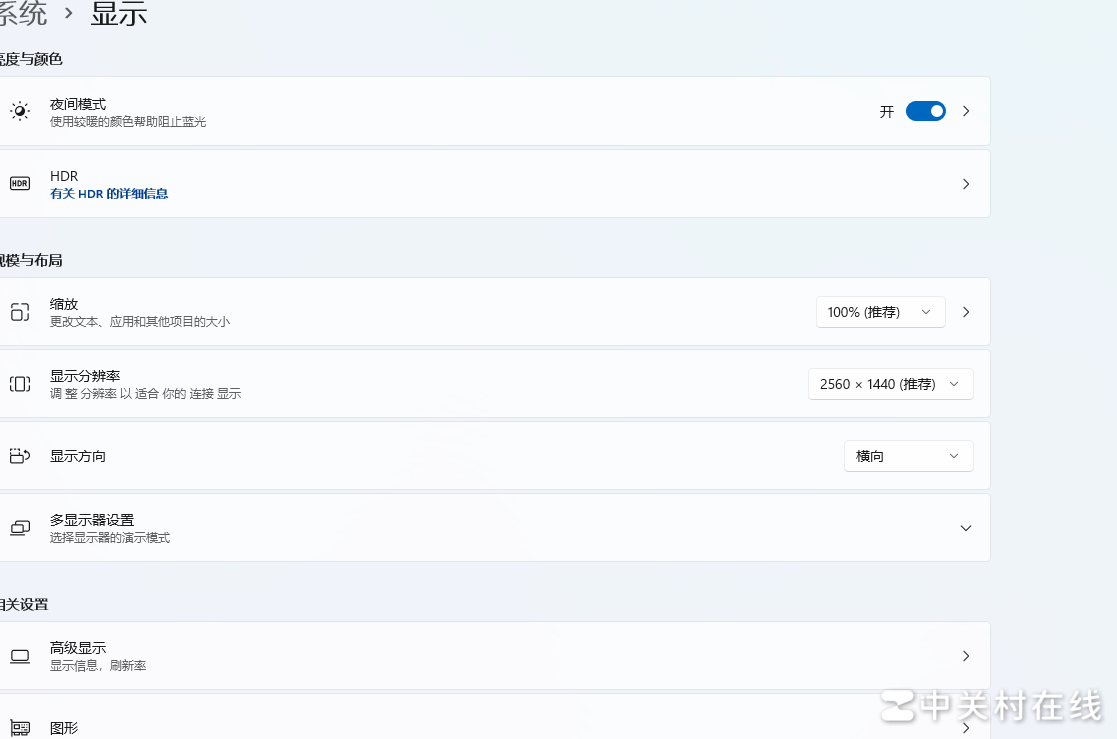The image size is (1117, 739).
Task: Click the multiple displays icon
Action: [20, 528]
